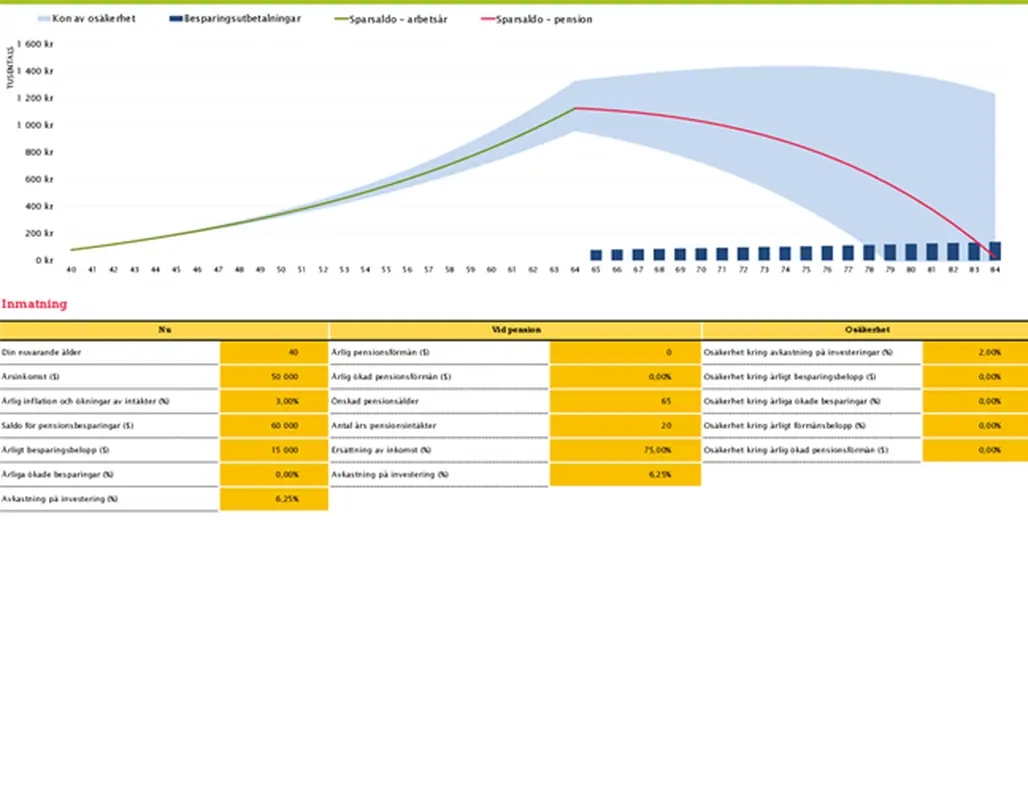Viewport: 1028px width, 800px height.
Task: Click the Årsinkomst value cell 50 000
Action: 273,377
